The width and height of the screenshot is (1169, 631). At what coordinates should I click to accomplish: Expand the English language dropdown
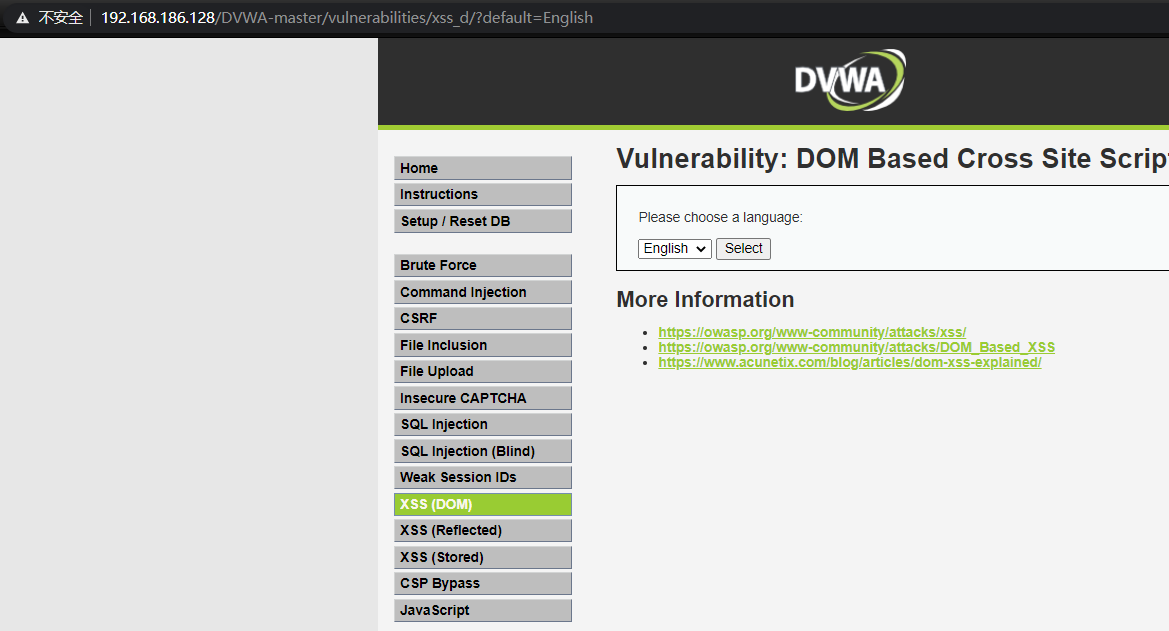click(675, 248)
